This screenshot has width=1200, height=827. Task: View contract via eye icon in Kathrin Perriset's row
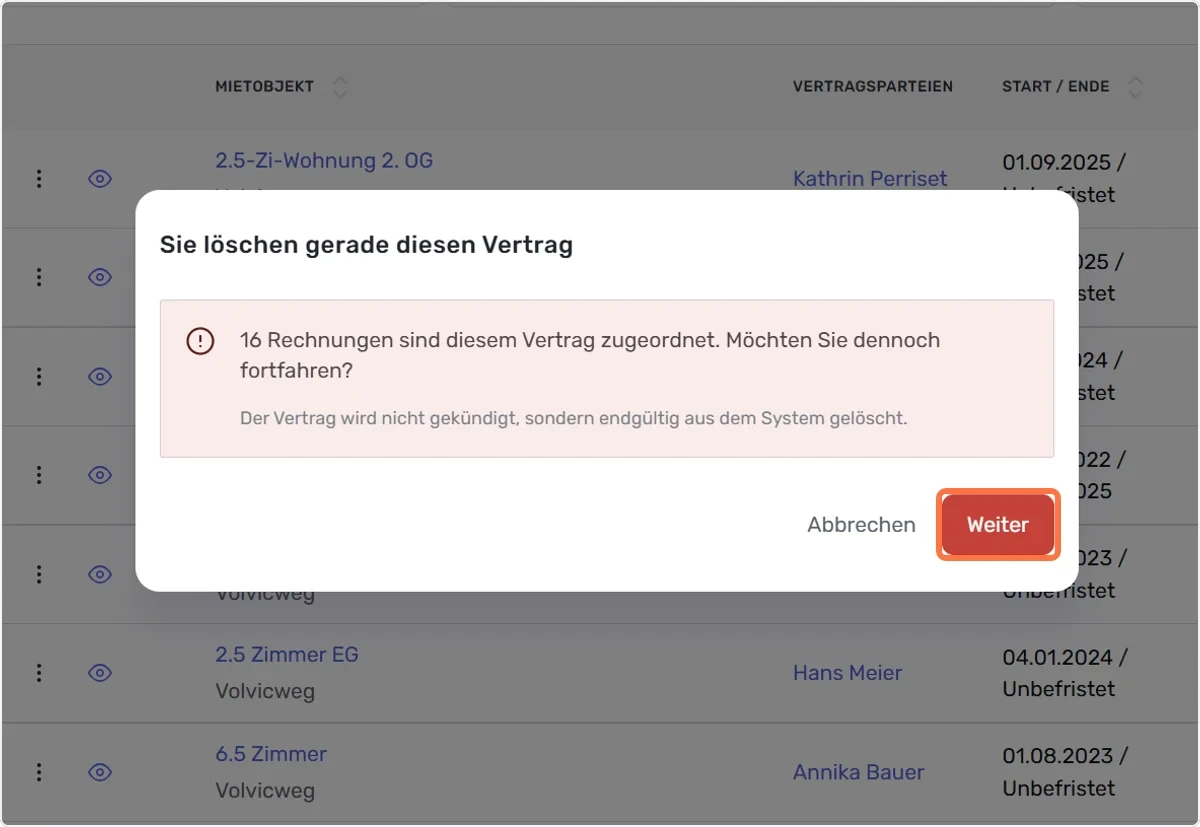(99, 179)
